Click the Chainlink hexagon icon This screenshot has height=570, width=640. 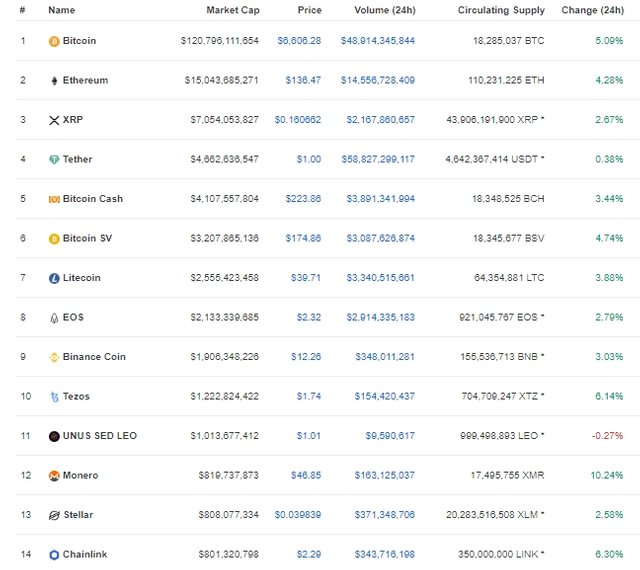[54, 555]
